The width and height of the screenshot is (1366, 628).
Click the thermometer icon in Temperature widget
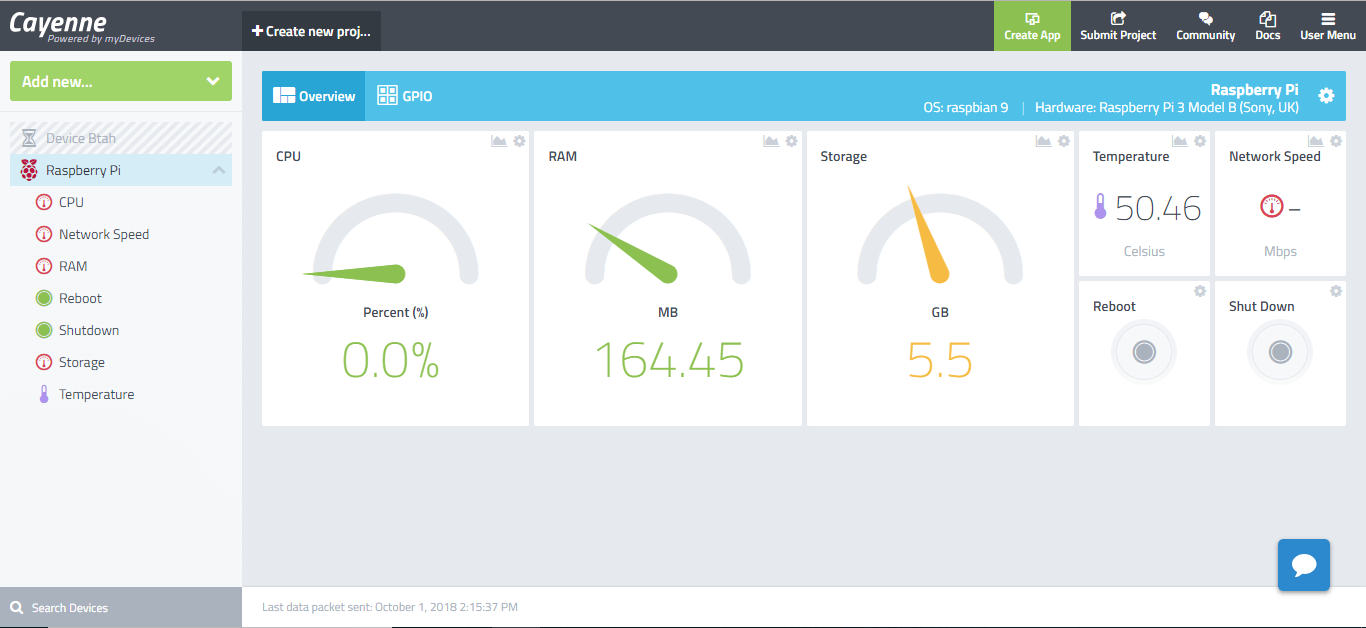[x=1100, y=207]
